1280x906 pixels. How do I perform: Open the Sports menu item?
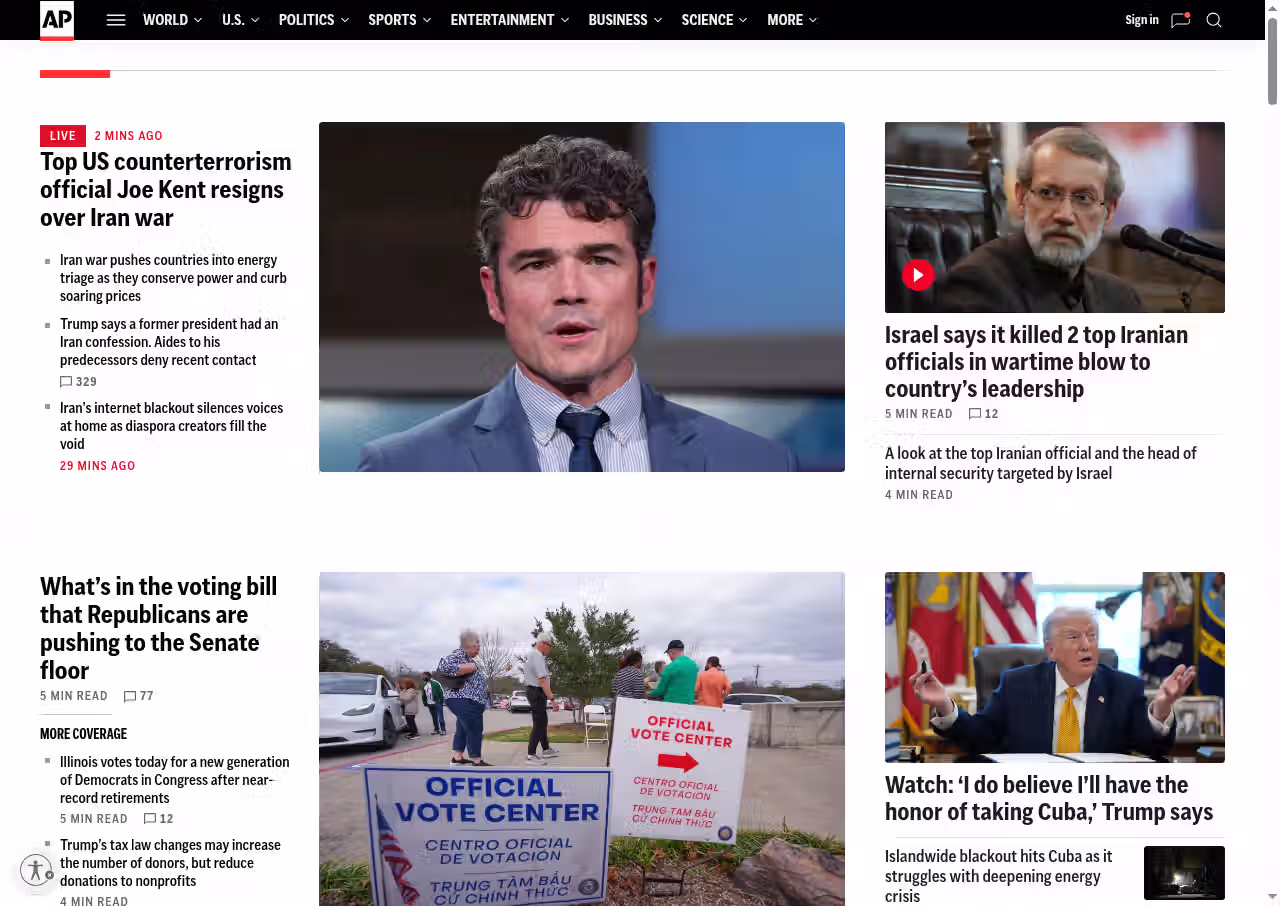[400, 20]
